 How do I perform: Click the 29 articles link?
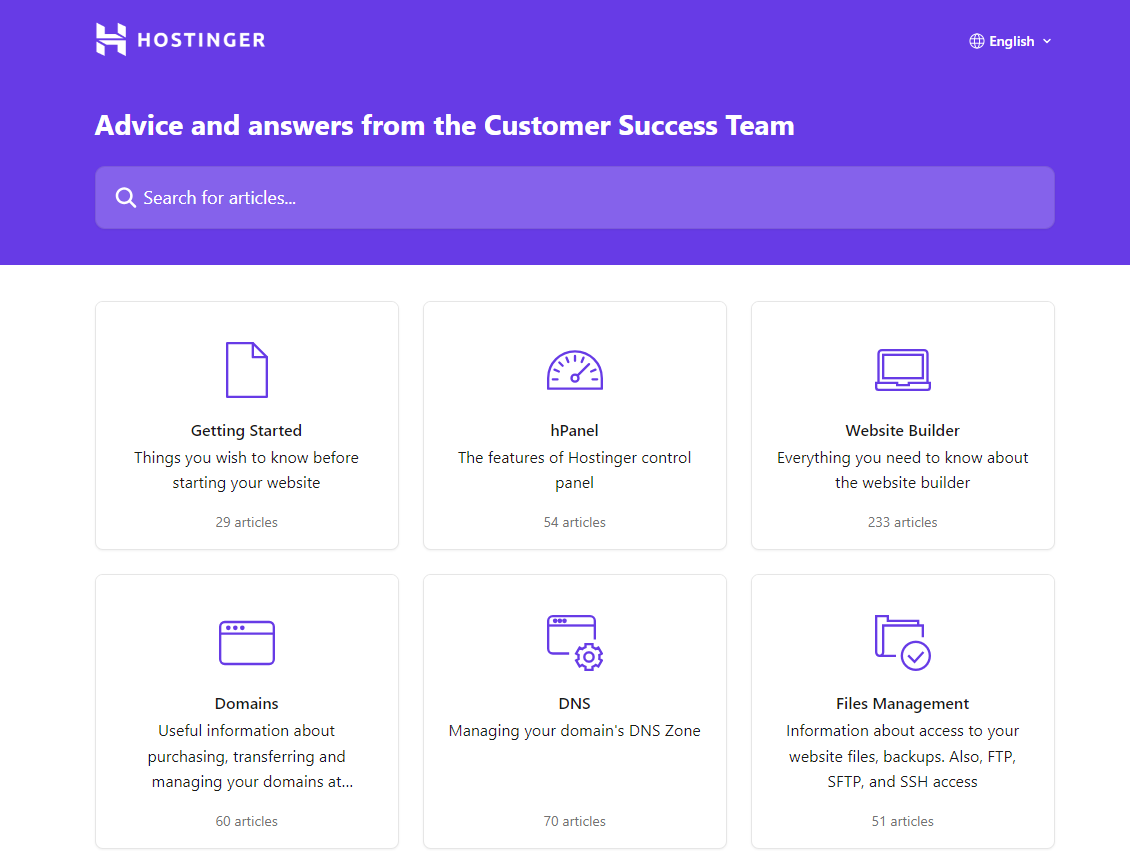(x=247, y=521)
